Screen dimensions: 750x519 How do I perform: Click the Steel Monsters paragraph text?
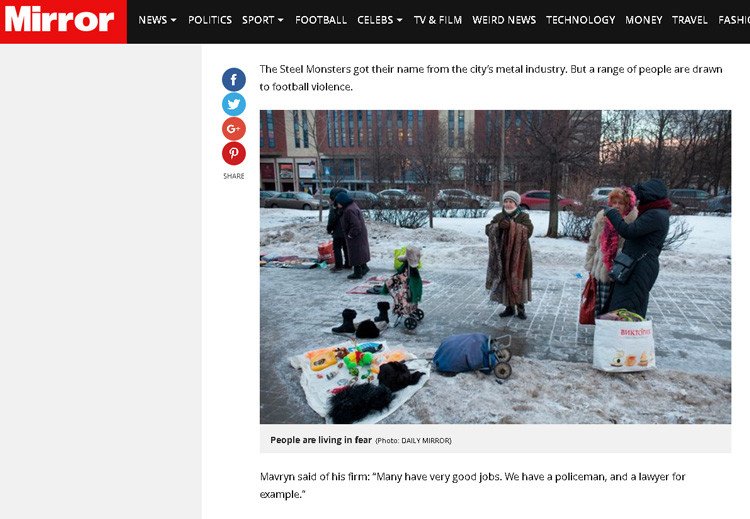point(491,78)
